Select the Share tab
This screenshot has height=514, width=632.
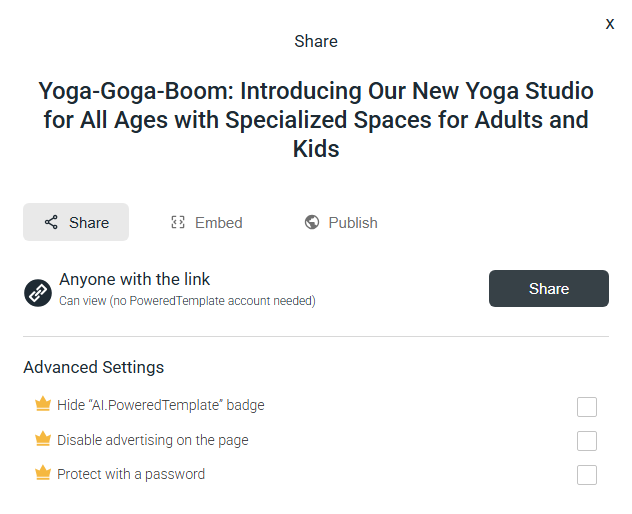pos(76,222)
